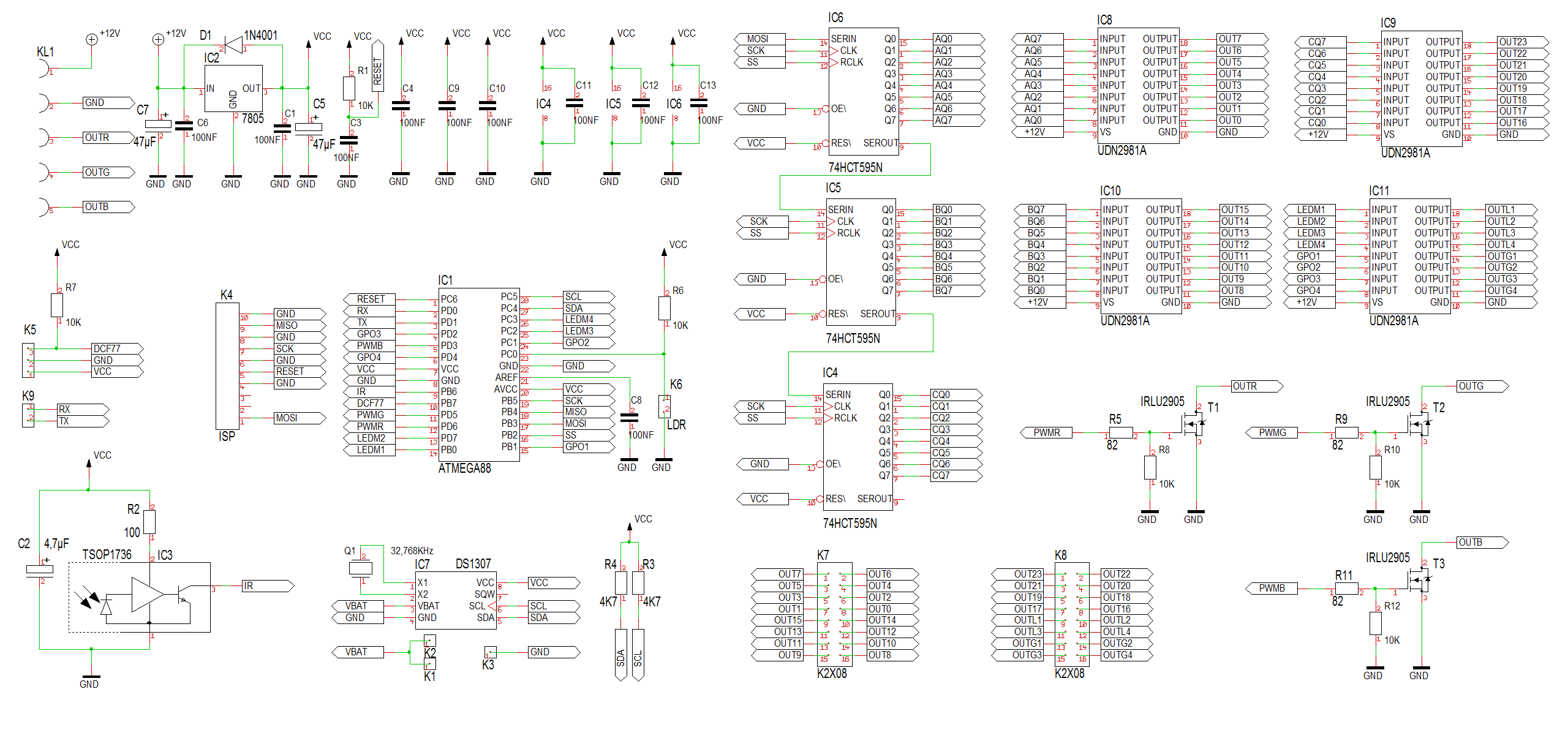Select the R7 10K pull-up resistor
This screenshot has height=730, width=1568.
coord(57,305)
